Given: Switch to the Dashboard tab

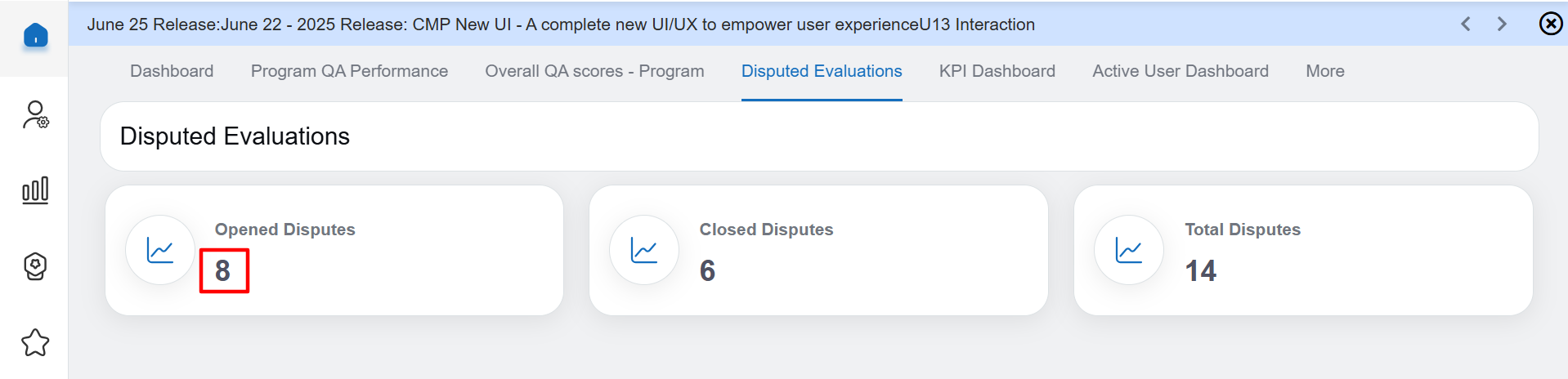Looking at the screenshot, I should 172,71.
